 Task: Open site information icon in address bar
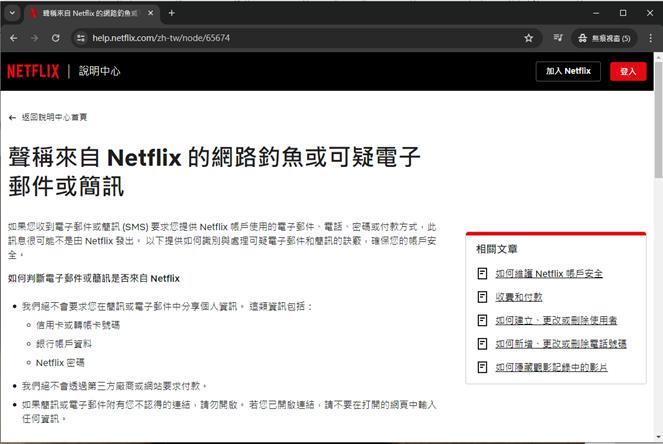click(x=80, y=38)
